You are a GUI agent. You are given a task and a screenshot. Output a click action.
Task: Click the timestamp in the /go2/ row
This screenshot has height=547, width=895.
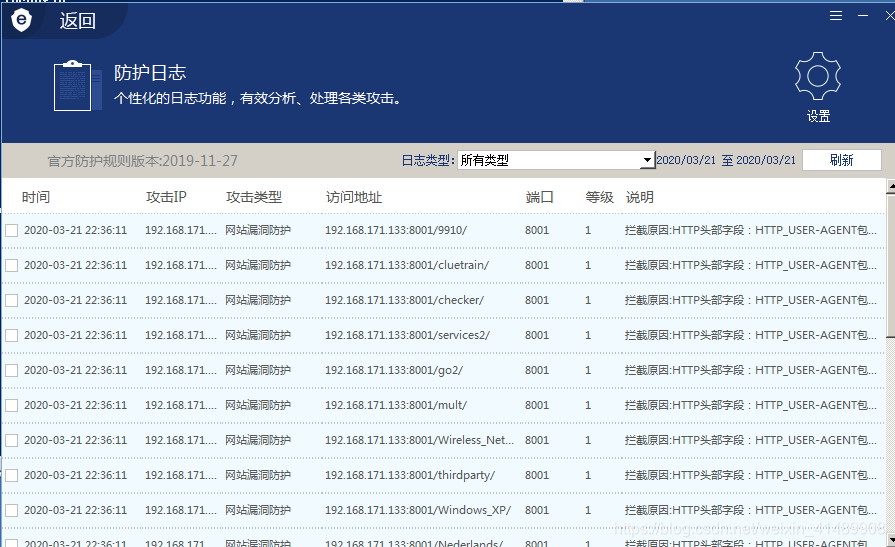(75, 370)
